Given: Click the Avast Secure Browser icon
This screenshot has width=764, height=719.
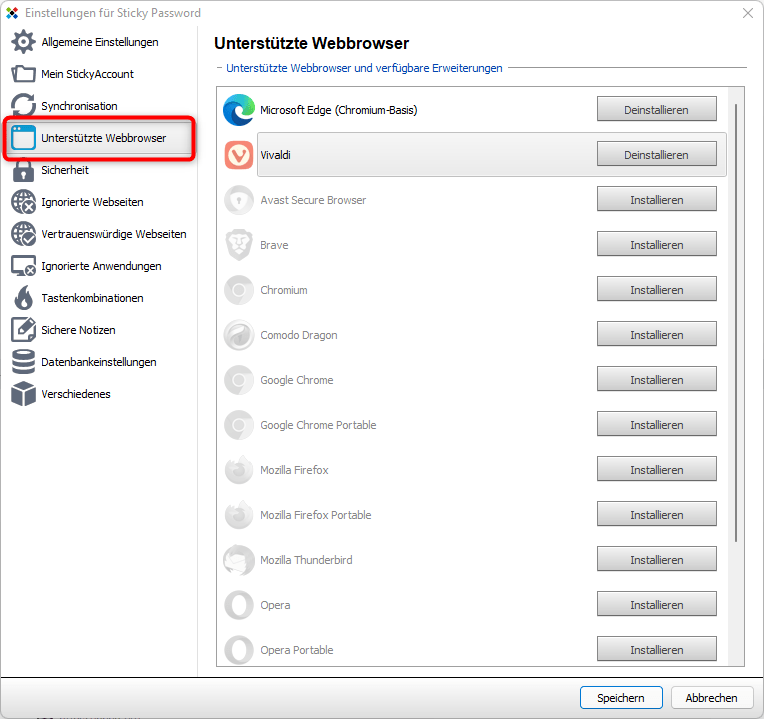Looking at the screenshot, I should click(x=239, y=200).
